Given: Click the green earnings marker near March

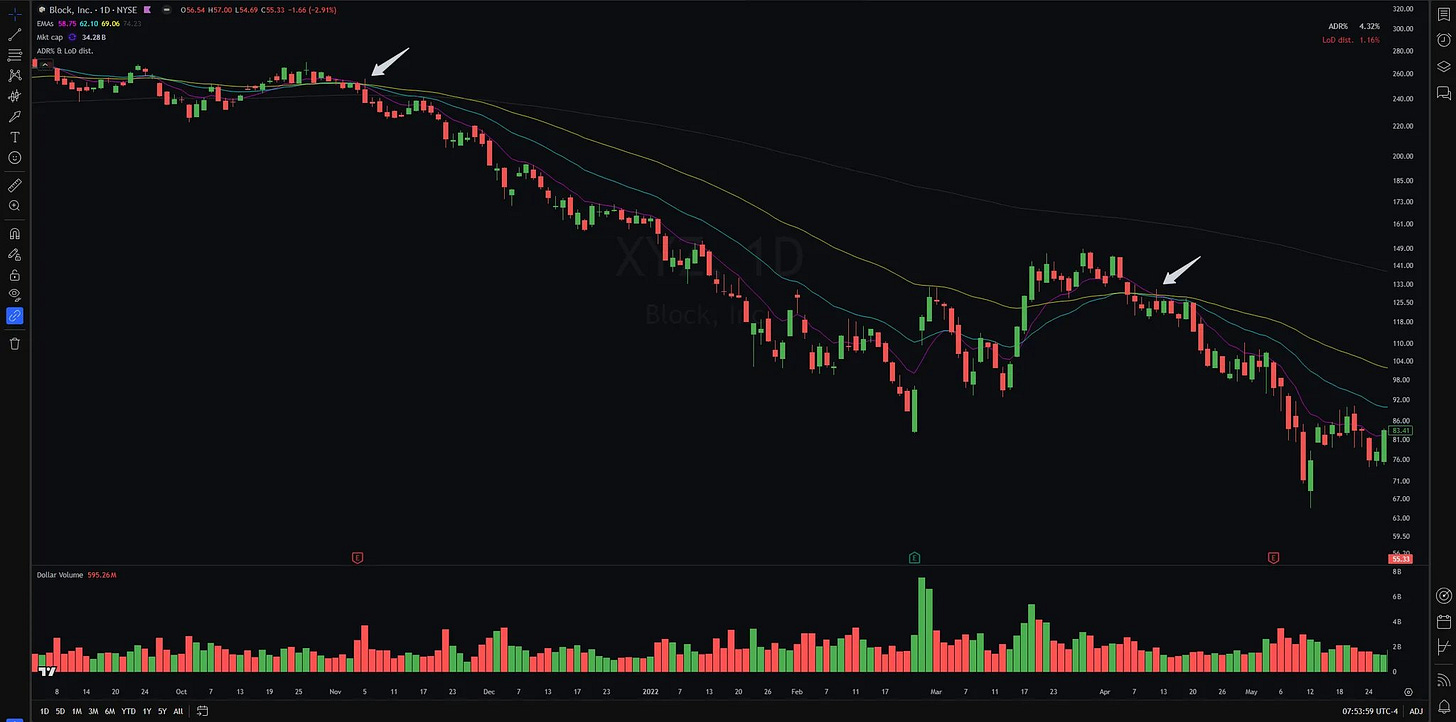Looking at the screenshot, I should pyautogui.click(x=914, y=557).
